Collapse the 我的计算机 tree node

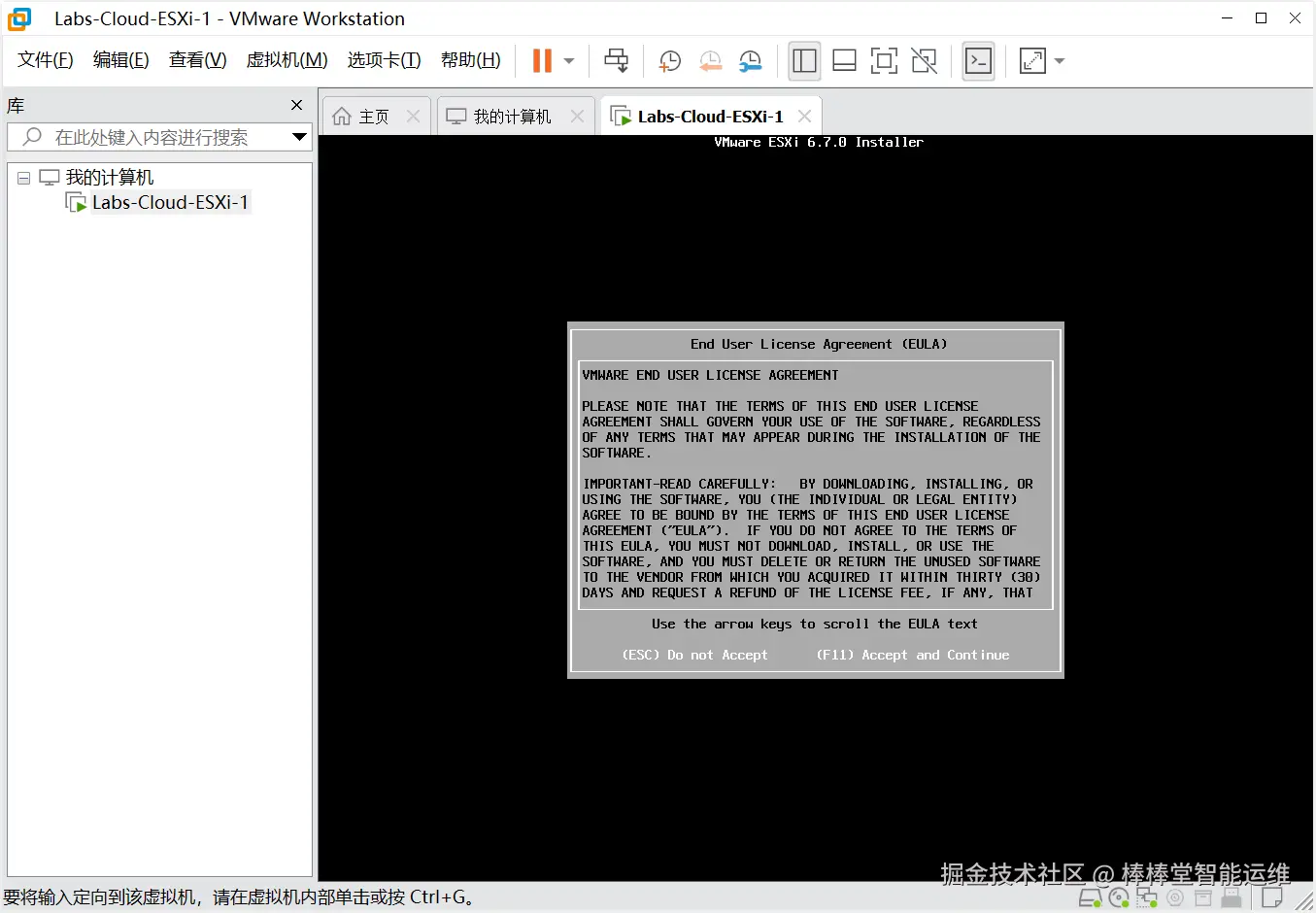[23, 179]
